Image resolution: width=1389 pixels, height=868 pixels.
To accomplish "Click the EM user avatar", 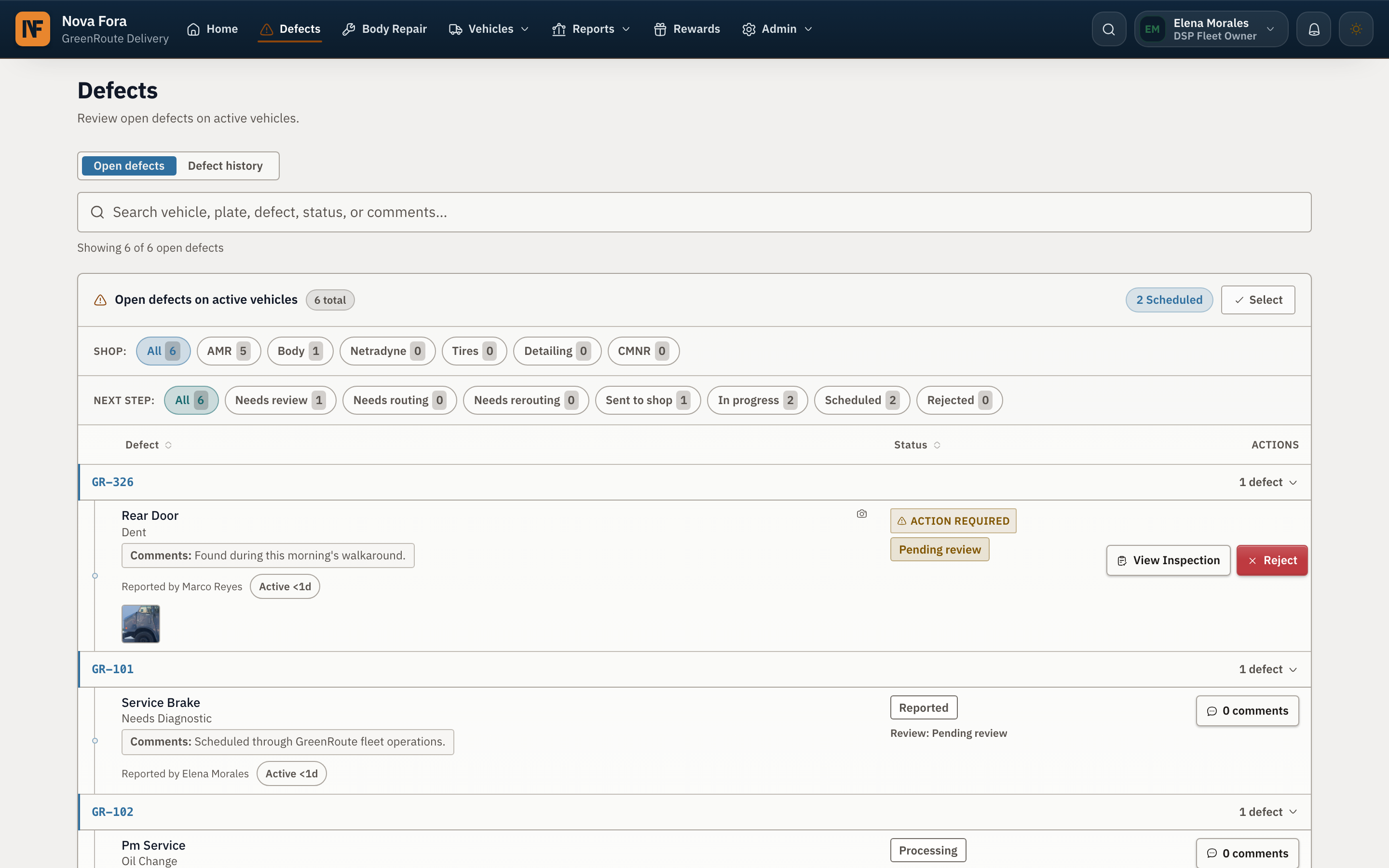I will [1152, 29].
